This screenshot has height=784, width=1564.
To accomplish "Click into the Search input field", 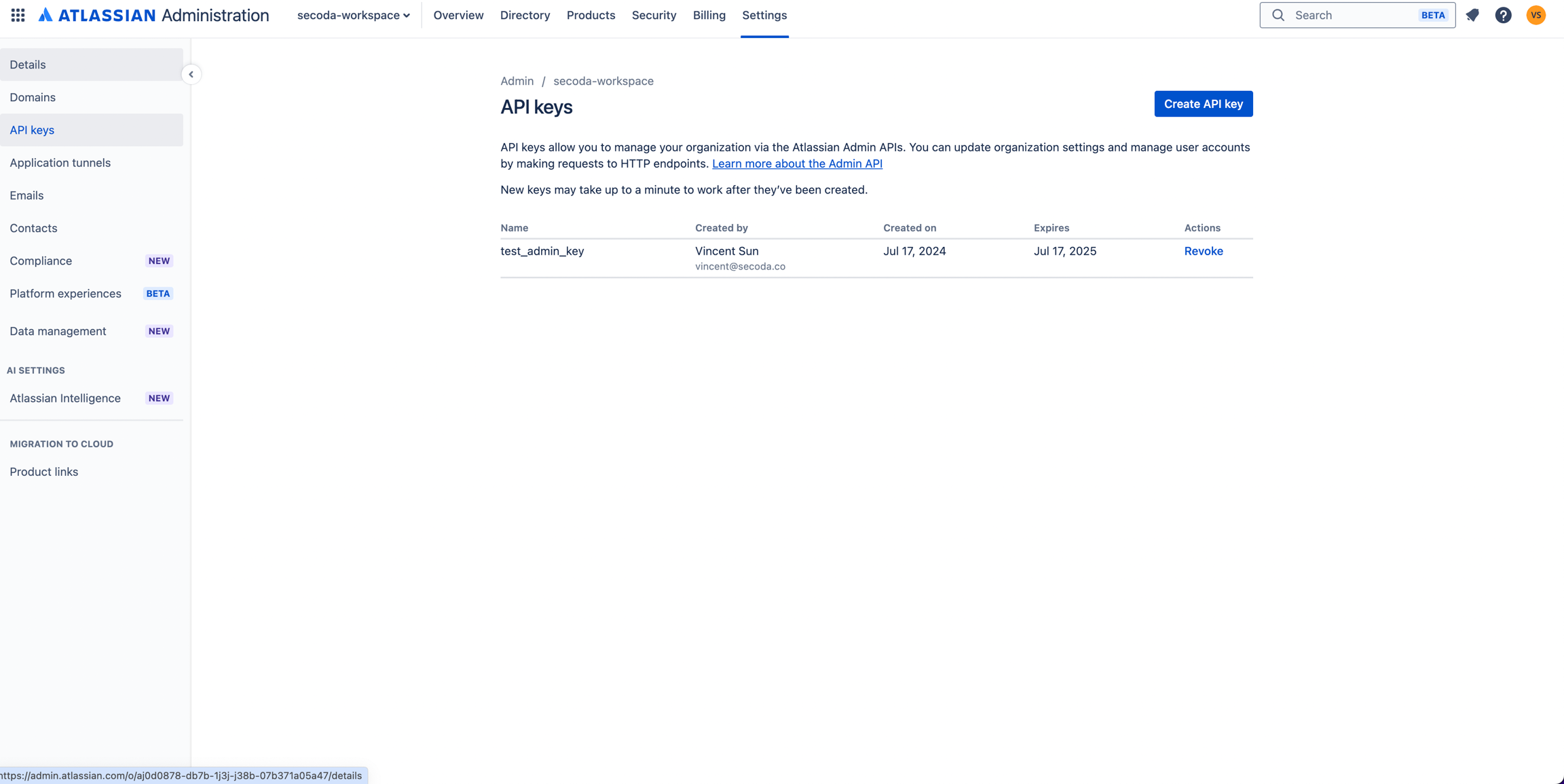I will point(1351,15).
